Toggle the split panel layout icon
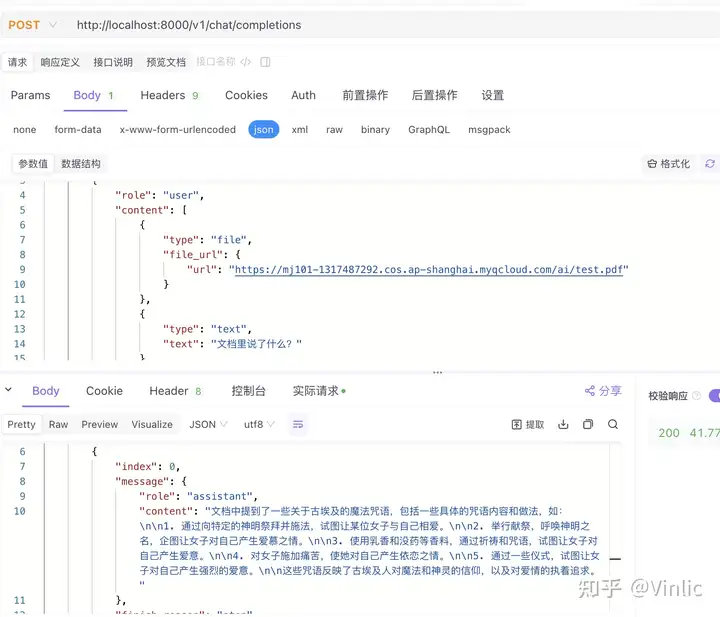The image size is (720, 617). (265, 62)
